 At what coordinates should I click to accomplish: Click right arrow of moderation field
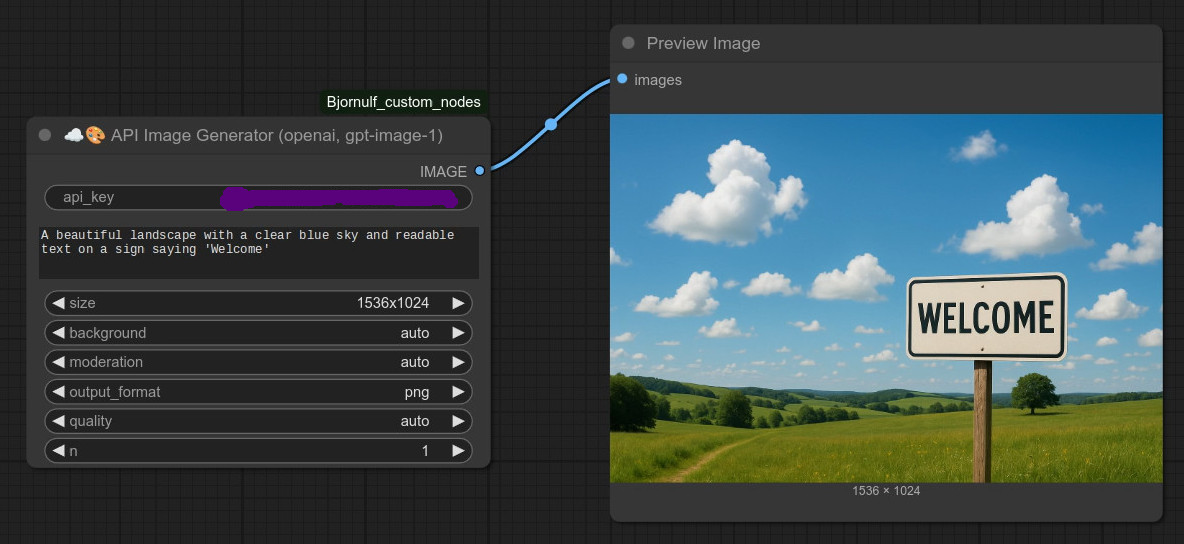[458, 362]
